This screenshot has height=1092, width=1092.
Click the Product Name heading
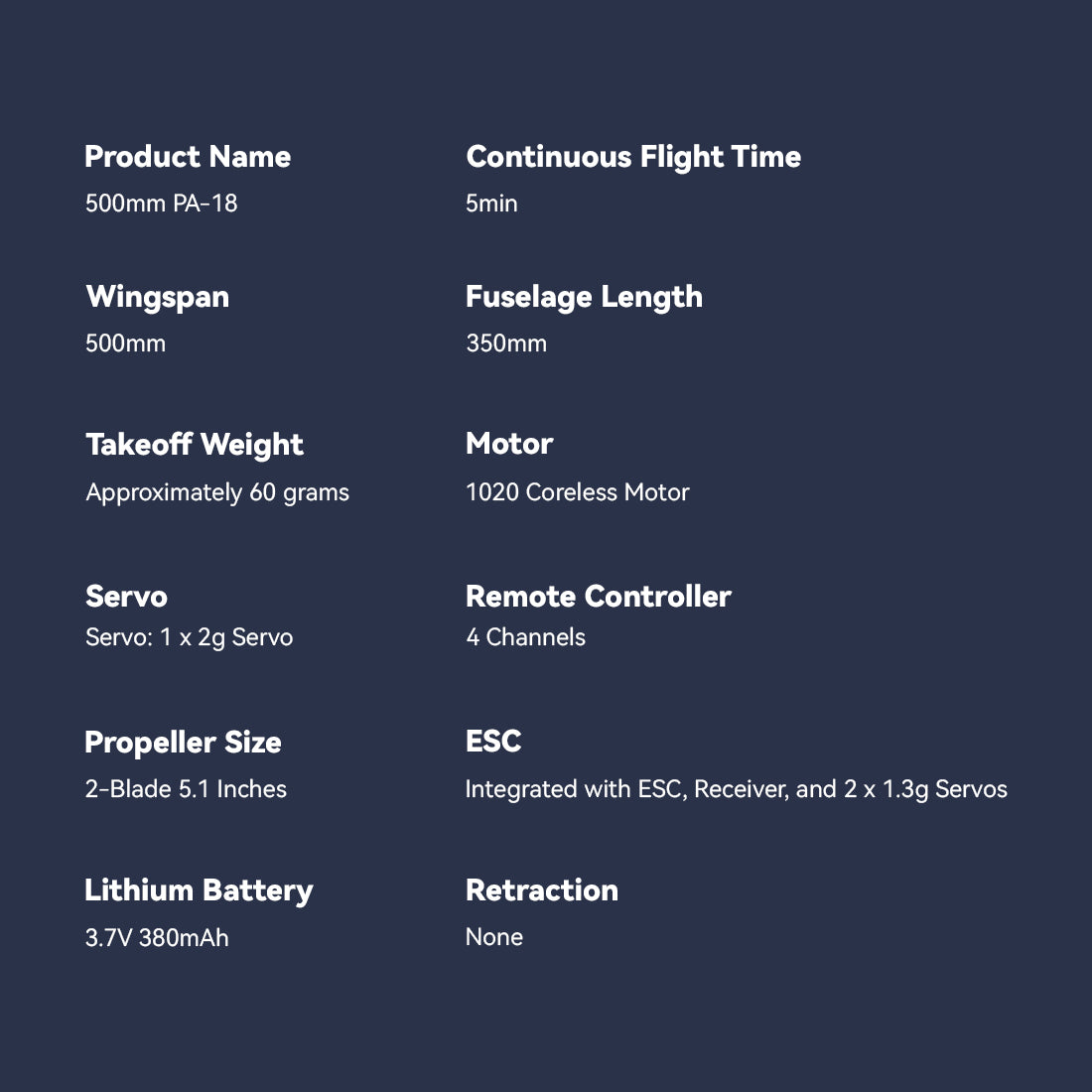[188, 157]
